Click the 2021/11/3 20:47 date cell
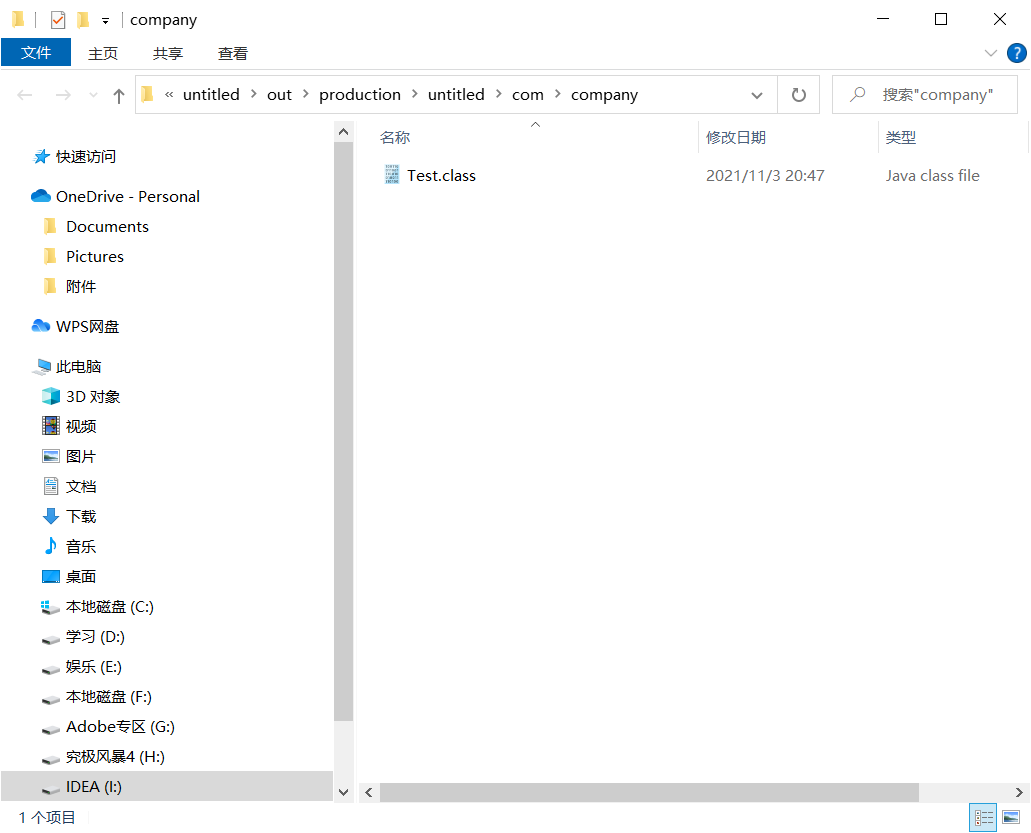The image size is (1031, 833). tap(765, 176)
